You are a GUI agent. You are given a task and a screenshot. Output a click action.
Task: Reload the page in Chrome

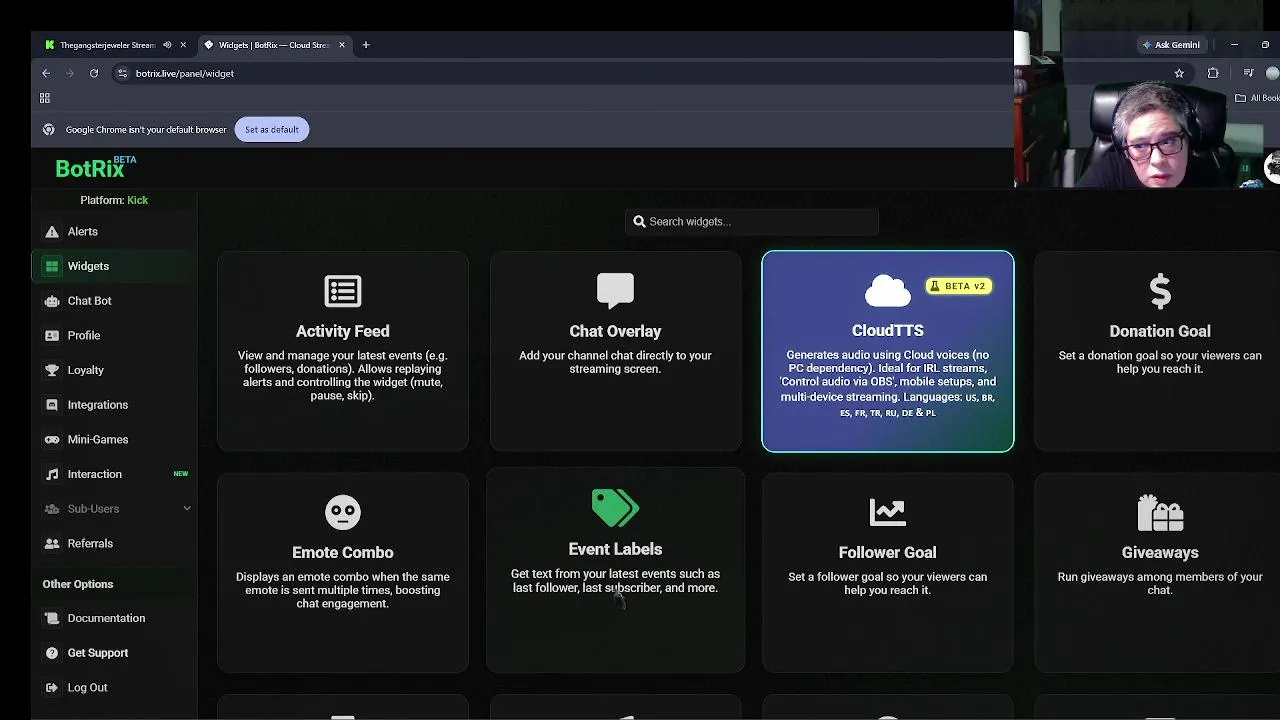pyautogui.click(x=94, y=73)
